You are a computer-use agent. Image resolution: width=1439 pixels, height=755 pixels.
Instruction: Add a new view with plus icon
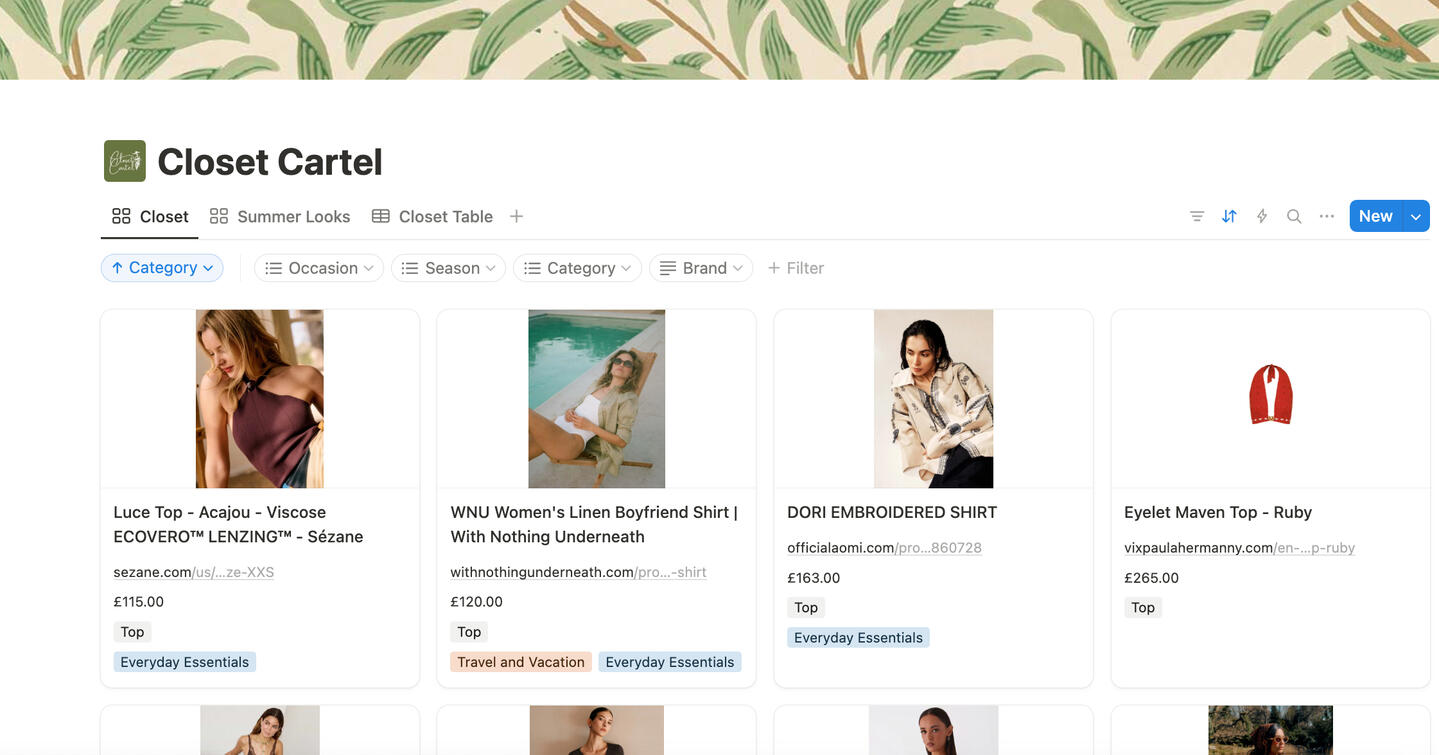coord(516,216)
